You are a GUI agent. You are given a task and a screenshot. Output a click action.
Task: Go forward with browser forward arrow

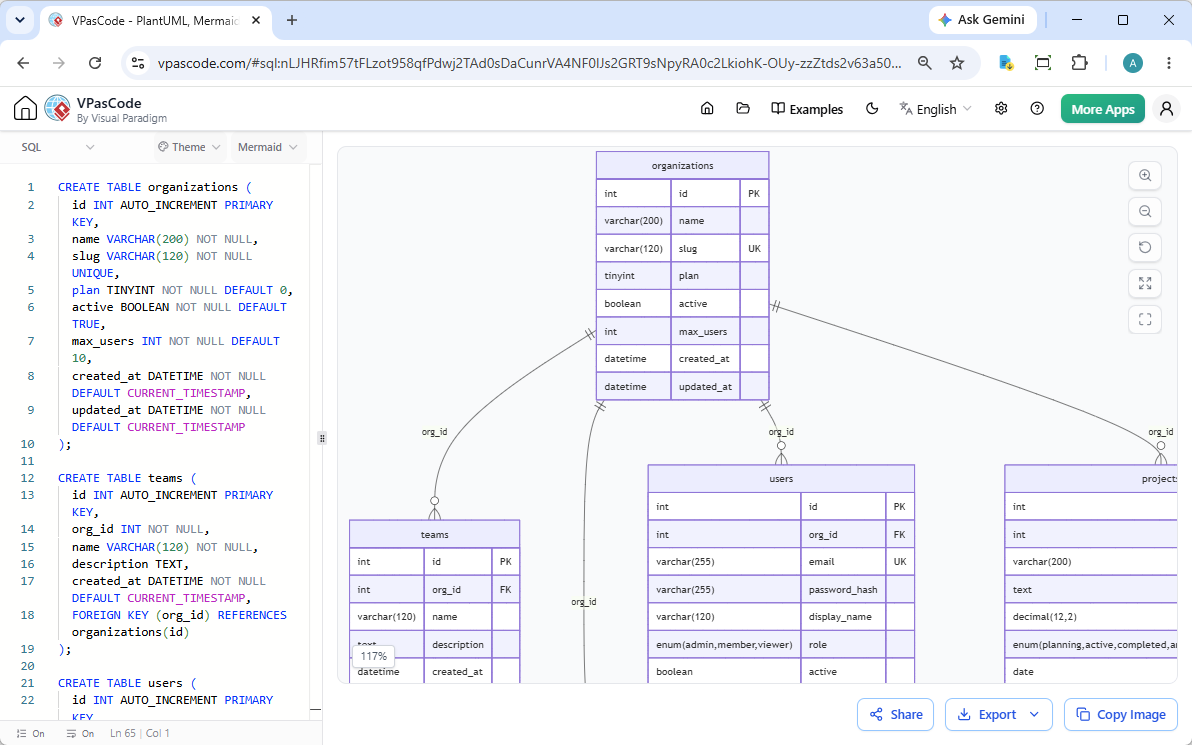[59, 63]
